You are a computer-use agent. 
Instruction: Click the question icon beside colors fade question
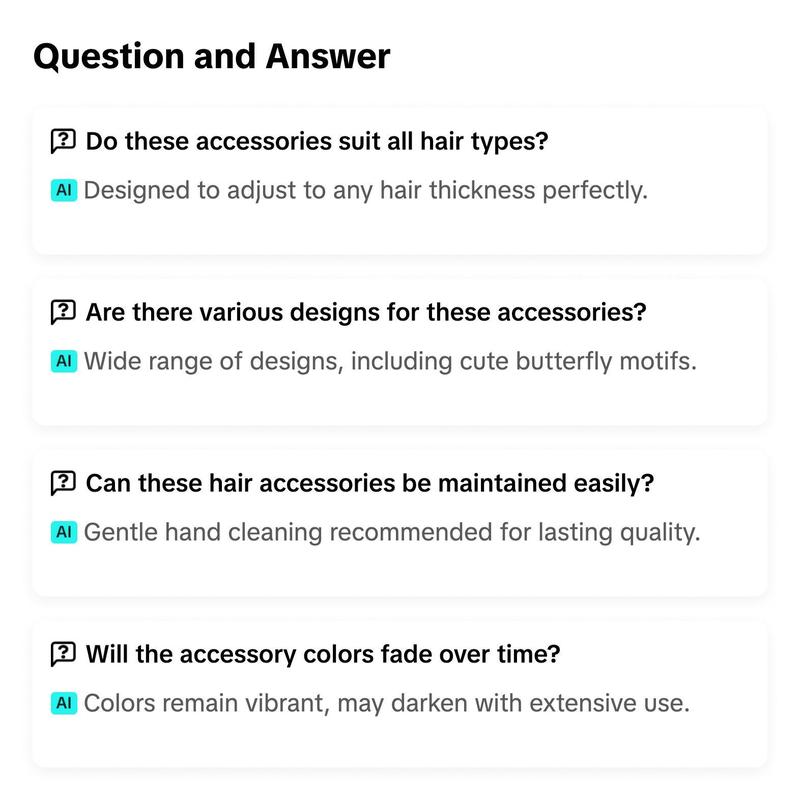63,654
